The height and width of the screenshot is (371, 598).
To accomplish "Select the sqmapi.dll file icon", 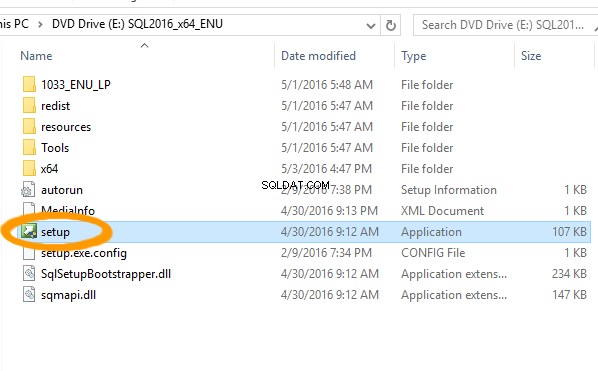I will [x=29, y=294].
